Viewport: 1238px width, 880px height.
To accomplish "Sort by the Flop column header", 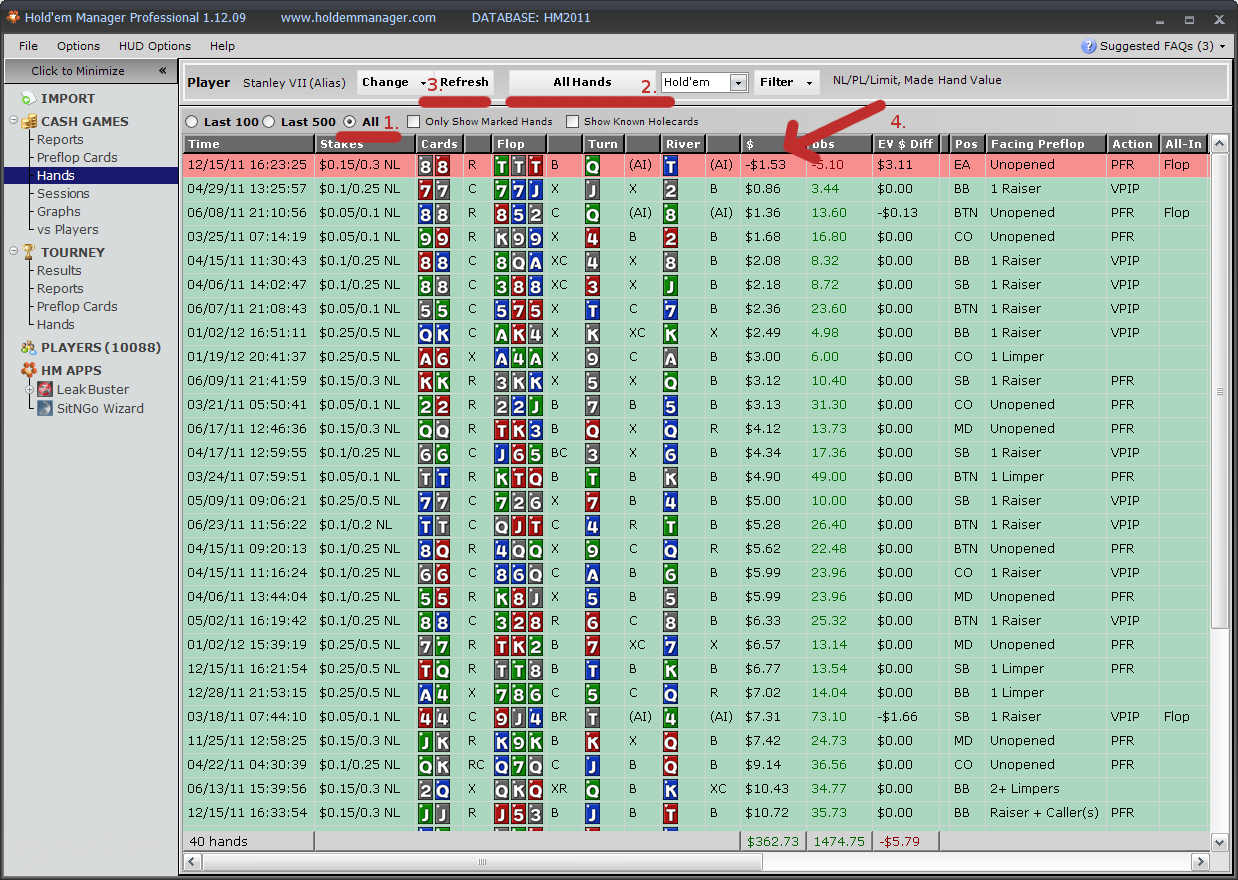I will click(x=519, y=144).
